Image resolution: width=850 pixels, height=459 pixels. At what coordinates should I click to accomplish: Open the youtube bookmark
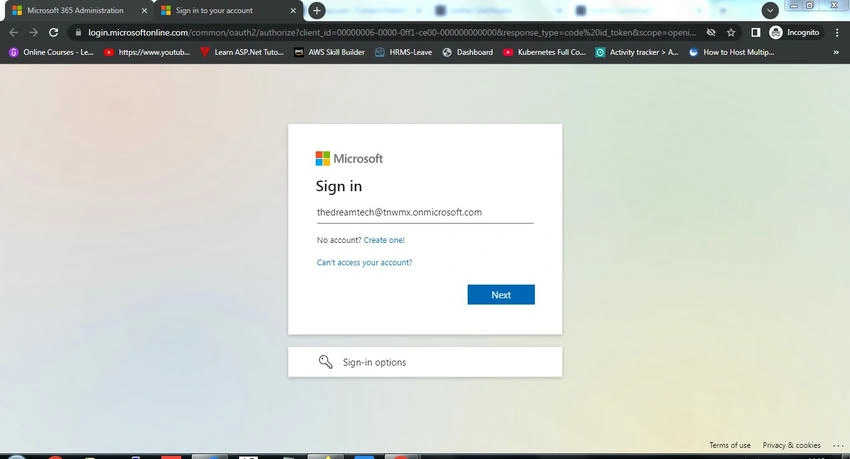(147, 52)
